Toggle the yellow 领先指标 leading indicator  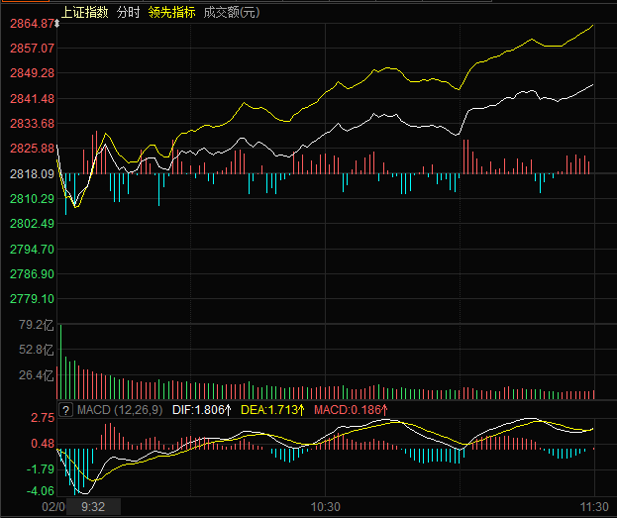(x=171, y=12)
